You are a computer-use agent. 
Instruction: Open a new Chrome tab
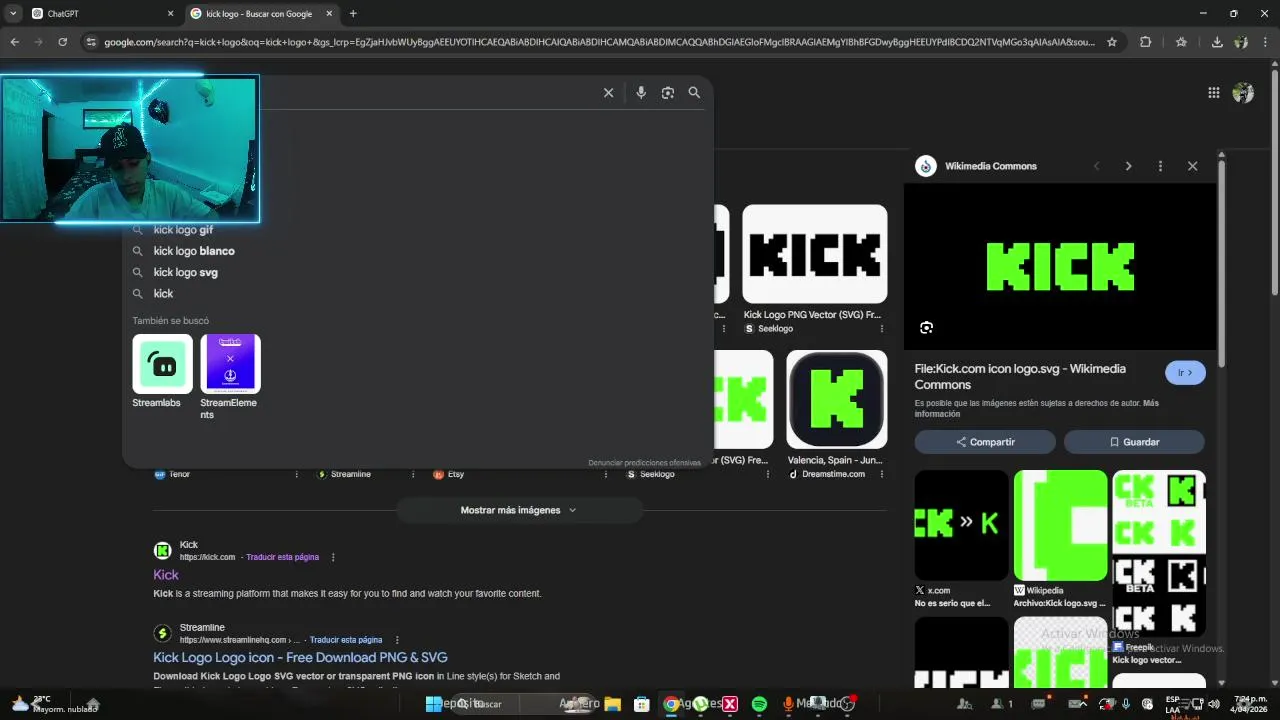click(x=353, y=13)
